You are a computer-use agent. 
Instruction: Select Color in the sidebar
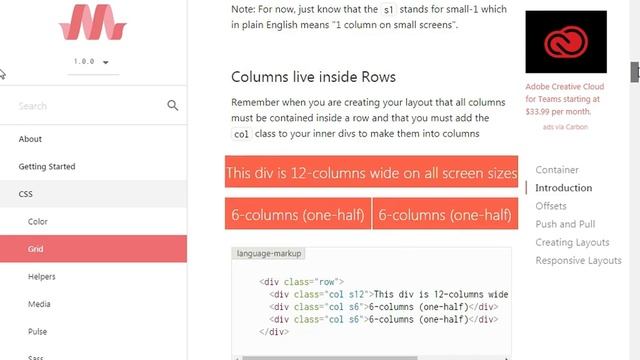click(x=38, y=221)
